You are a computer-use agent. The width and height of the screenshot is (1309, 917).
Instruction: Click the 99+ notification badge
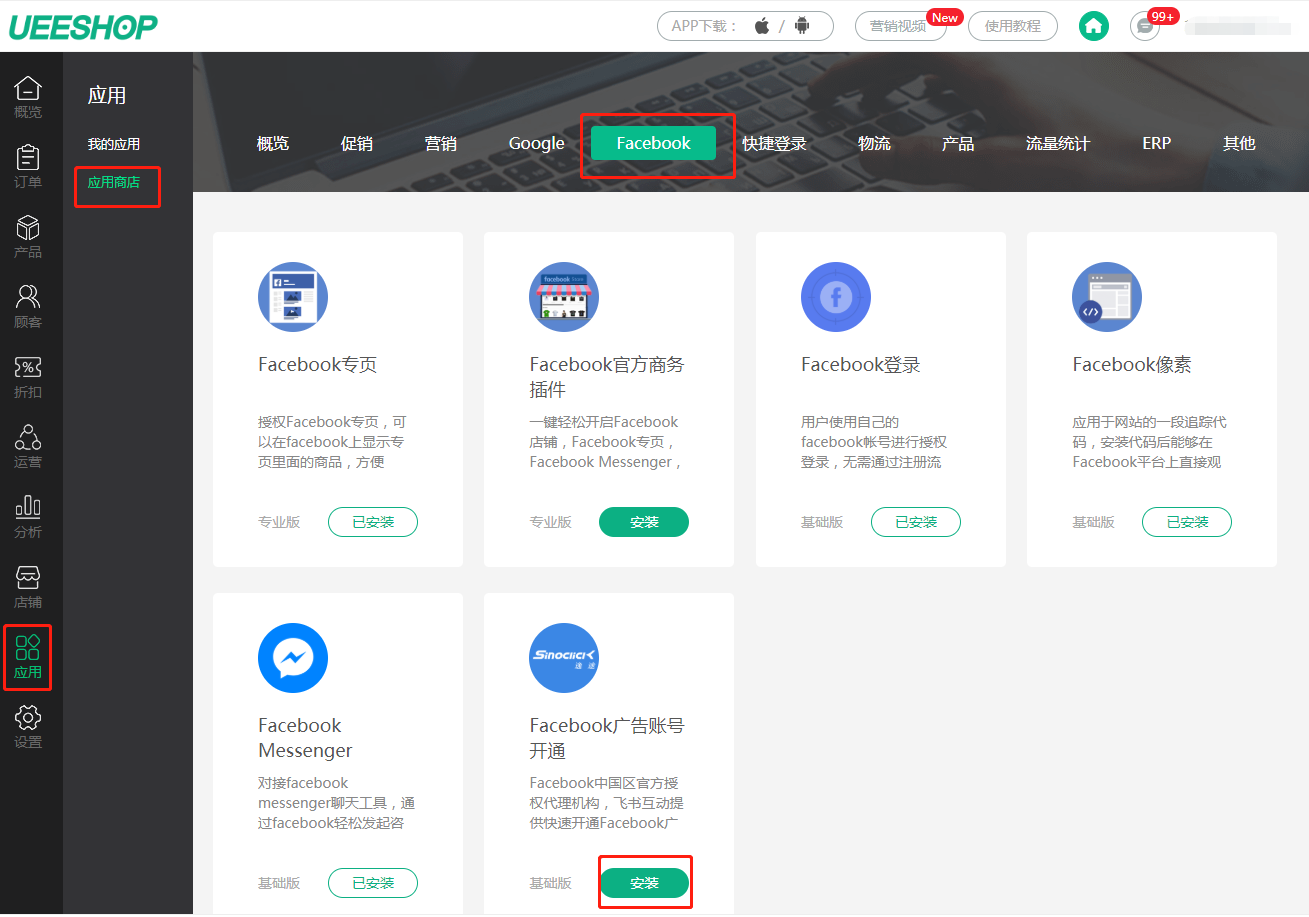tap(1162, 16)
